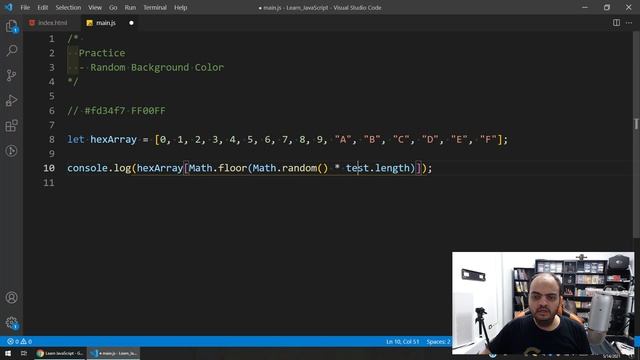Open the errors and warnings status indicator

[19, 341]
